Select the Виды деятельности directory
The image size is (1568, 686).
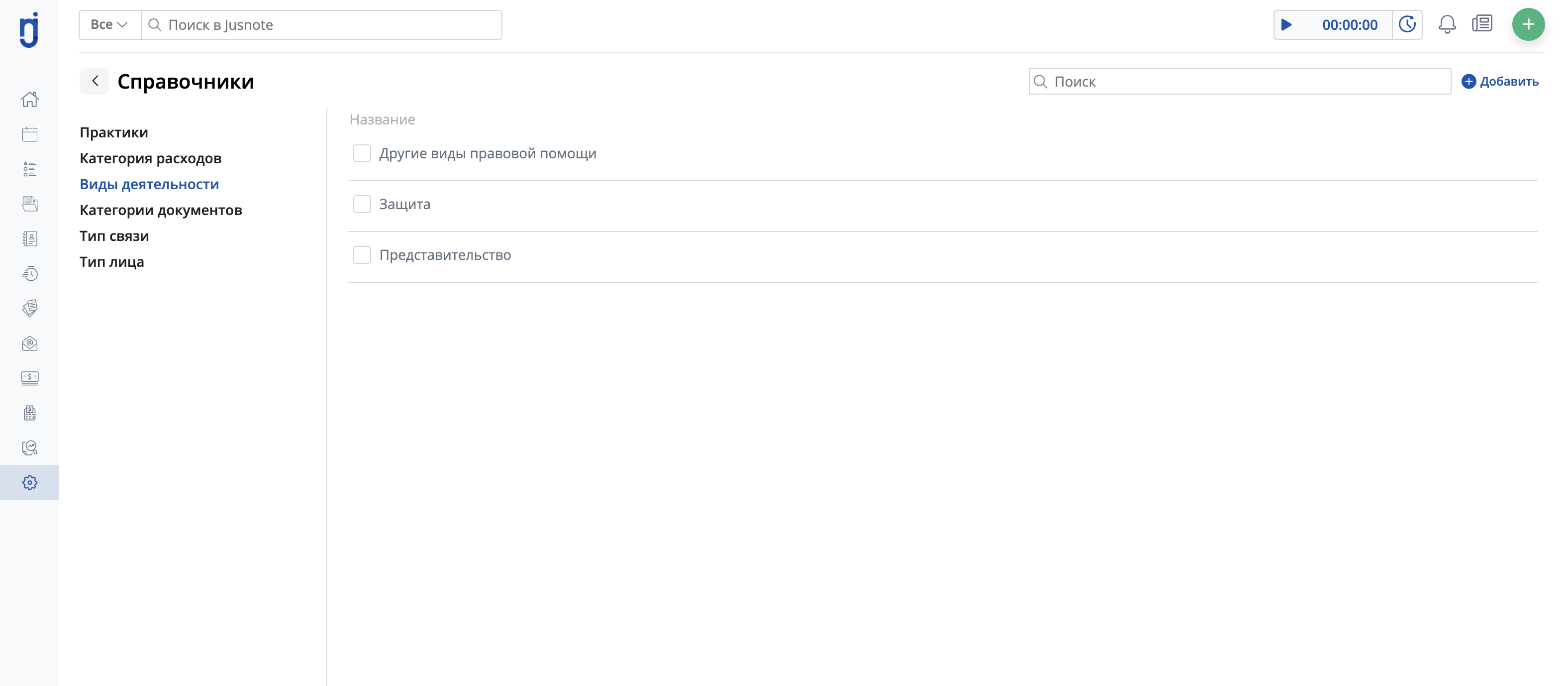coord(149,184)
